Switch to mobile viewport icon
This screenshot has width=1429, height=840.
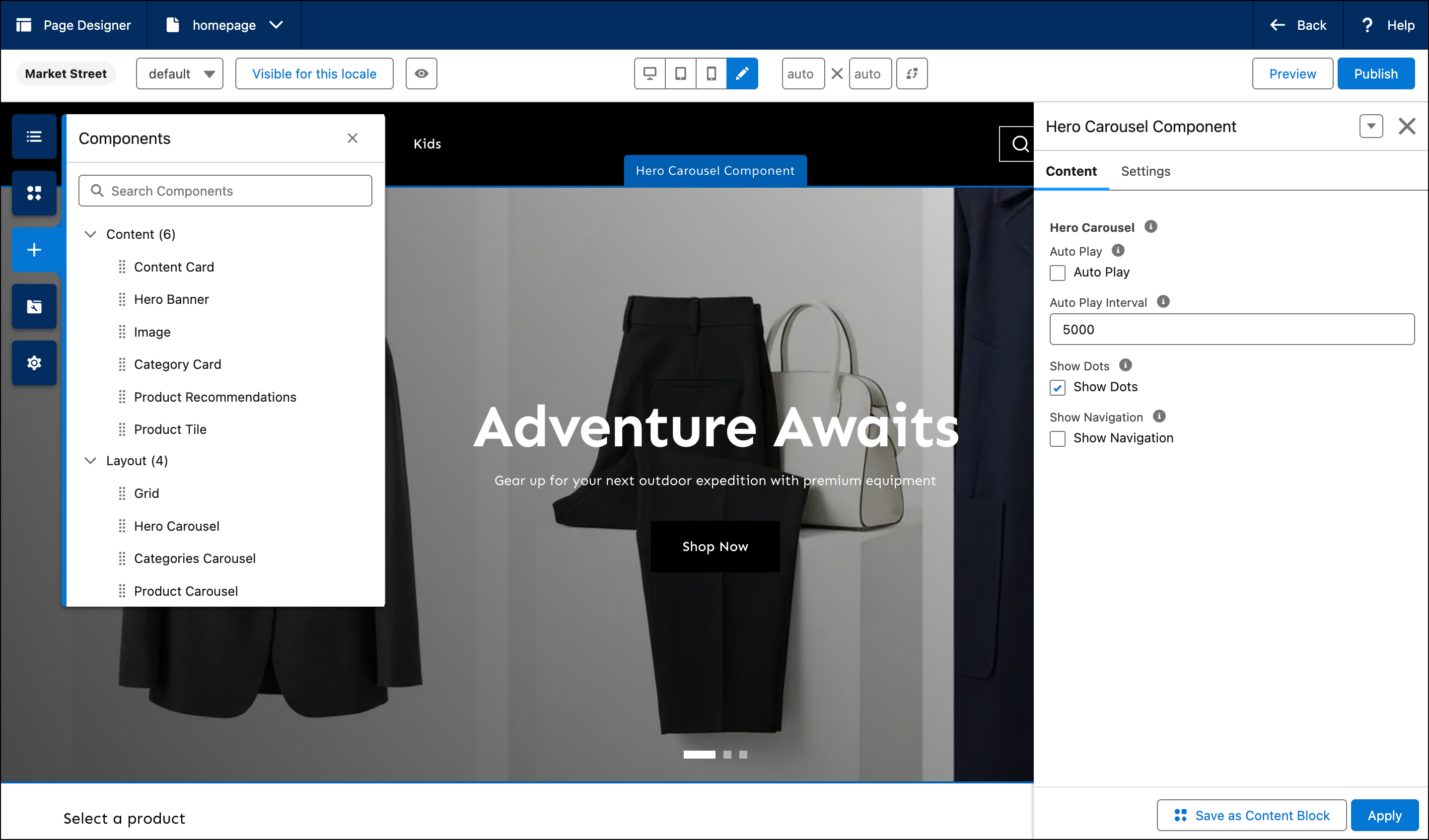coord(711,73)
